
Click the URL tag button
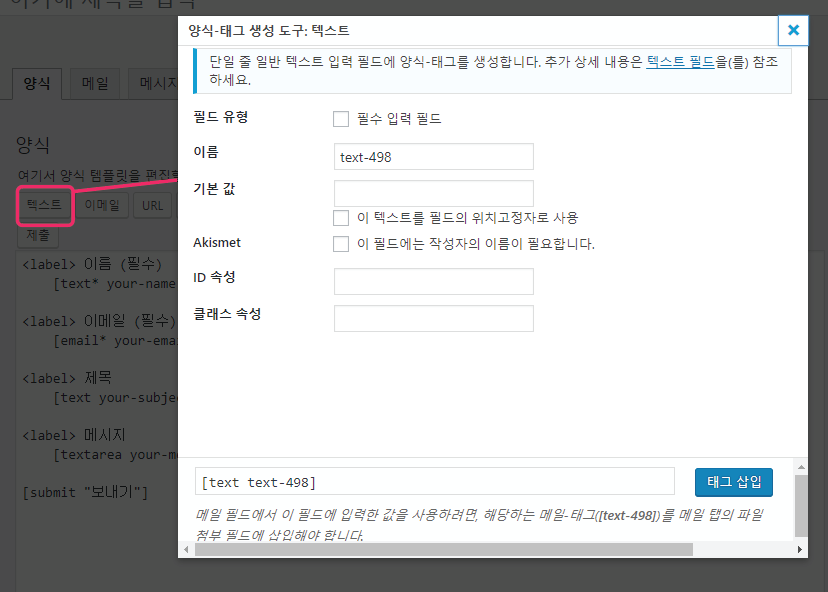(153, 205)
